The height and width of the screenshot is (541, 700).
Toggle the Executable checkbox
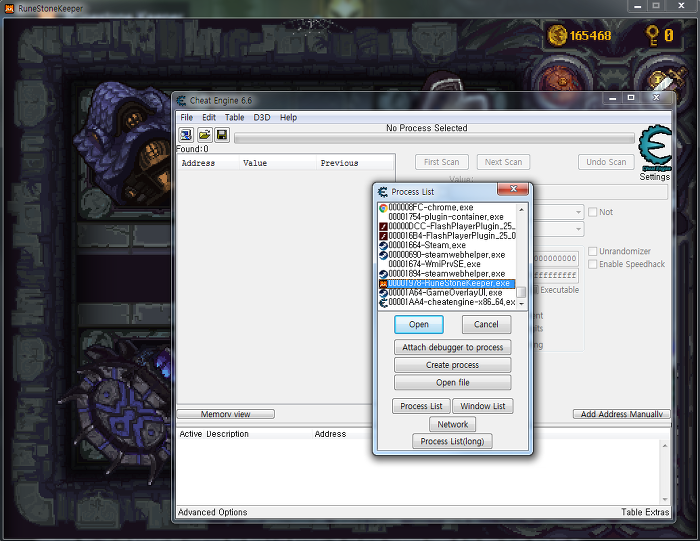pos(536,290)
